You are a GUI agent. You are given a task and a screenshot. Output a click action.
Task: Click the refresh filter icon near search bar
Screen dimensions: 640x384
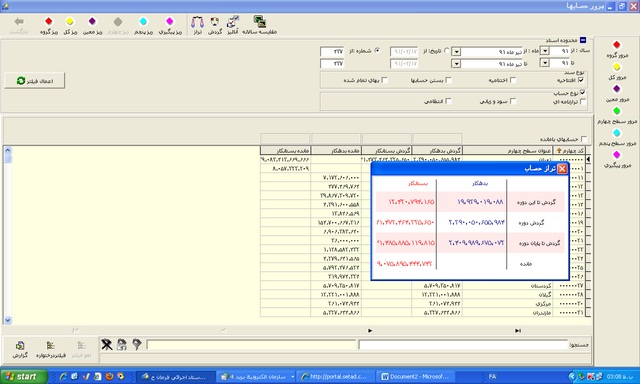click(x=122, y=345)
